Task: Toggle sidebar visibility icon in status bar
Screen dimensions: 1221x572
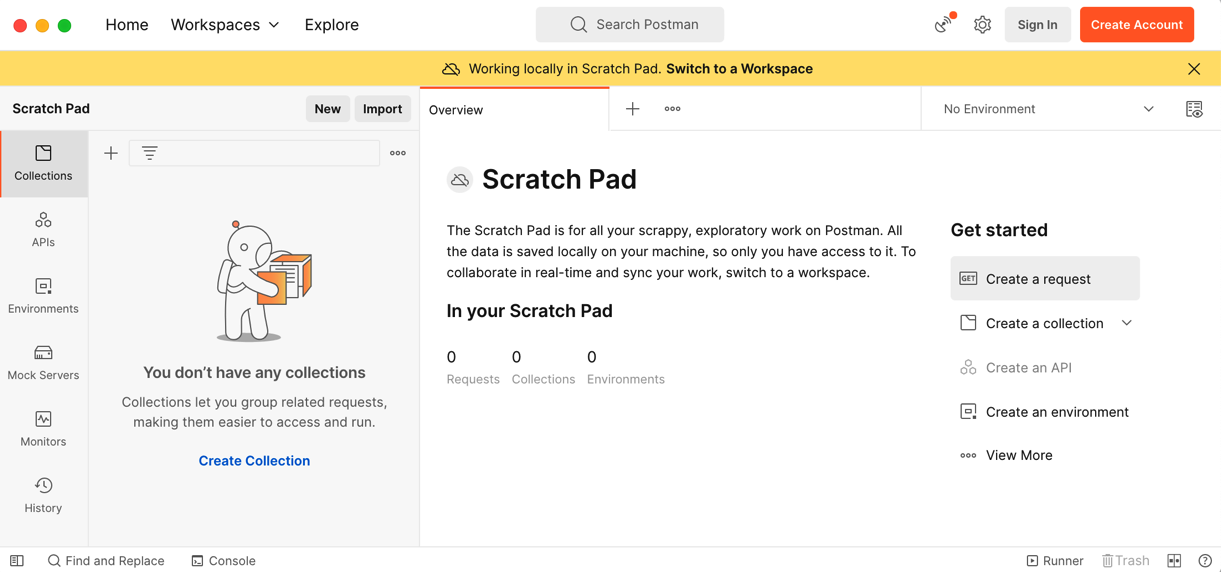Action: tap(17, 561)
